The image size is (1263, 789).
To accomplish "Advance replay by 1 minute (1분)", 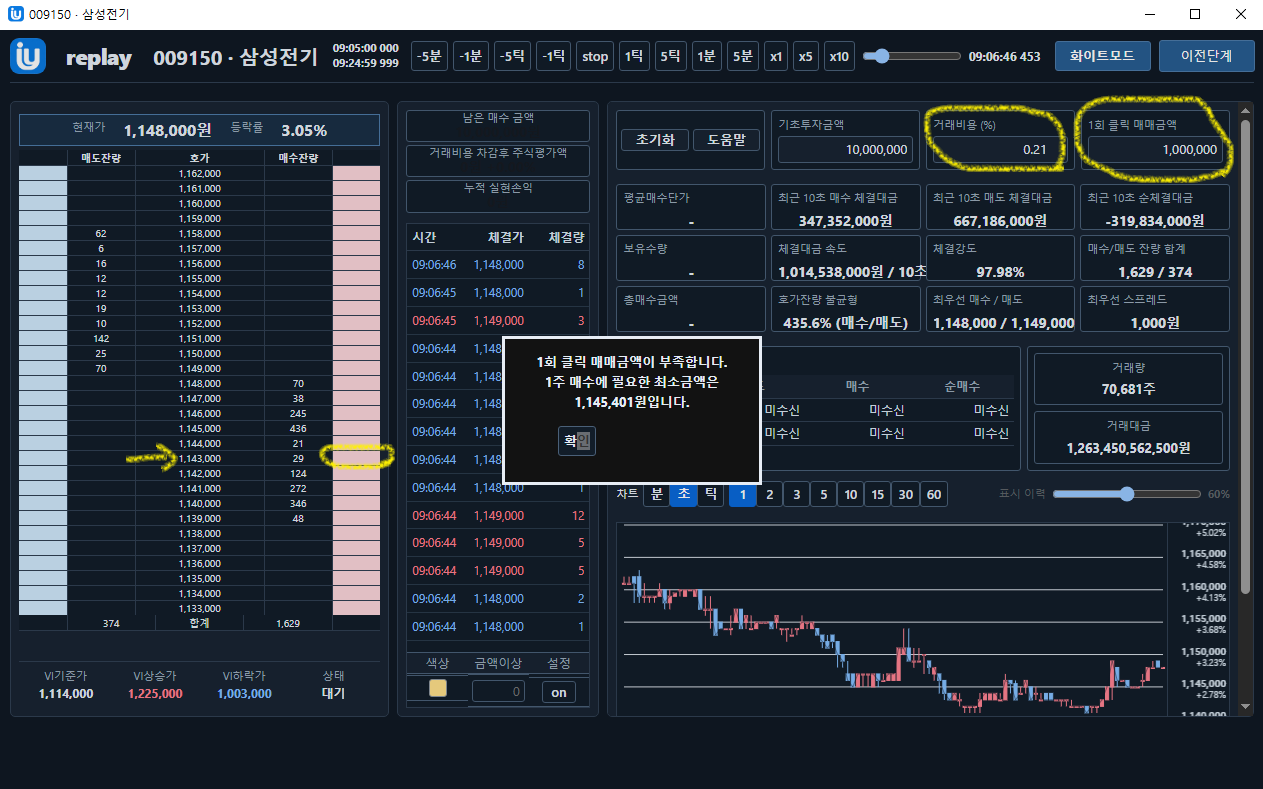I will pyautogui.click(x=707, y=56).
